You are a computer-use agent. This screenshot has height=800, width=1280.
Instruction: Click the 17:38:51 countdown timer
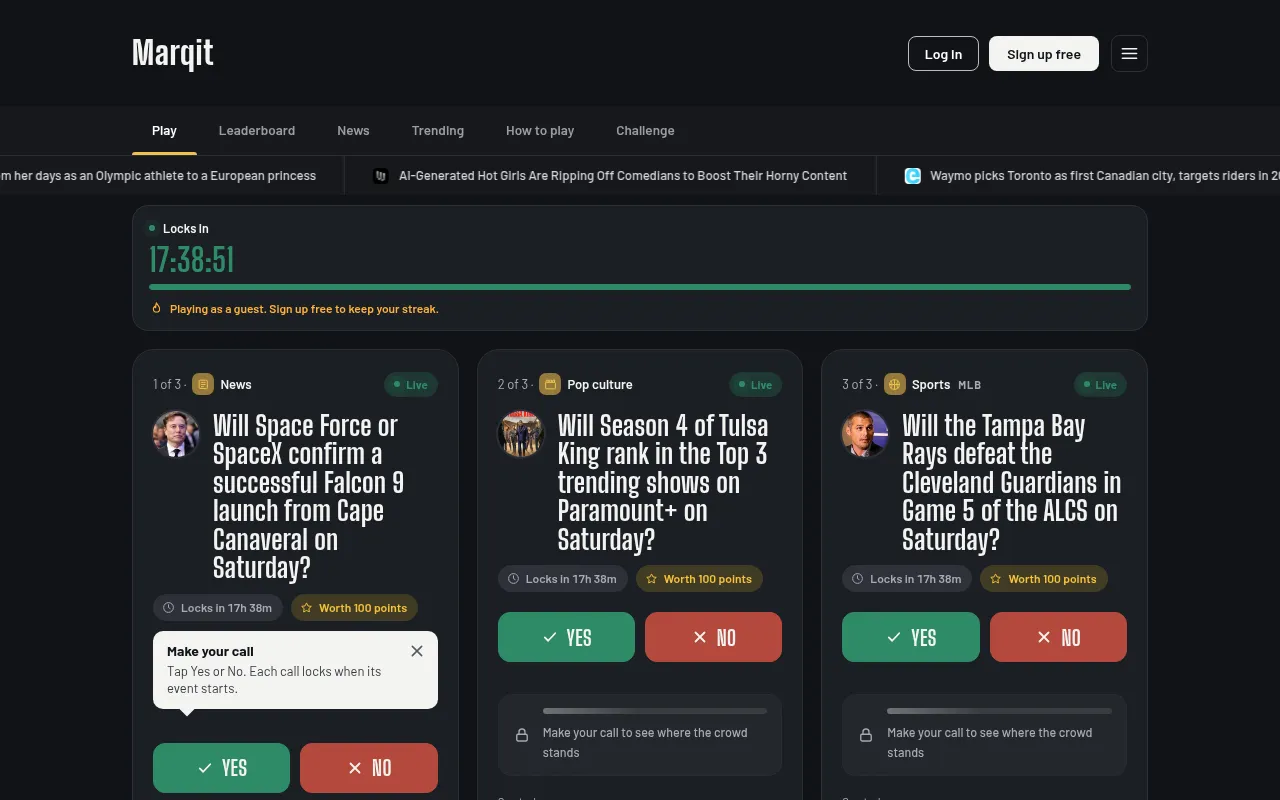pyautogui.click(x=191, y=260)
